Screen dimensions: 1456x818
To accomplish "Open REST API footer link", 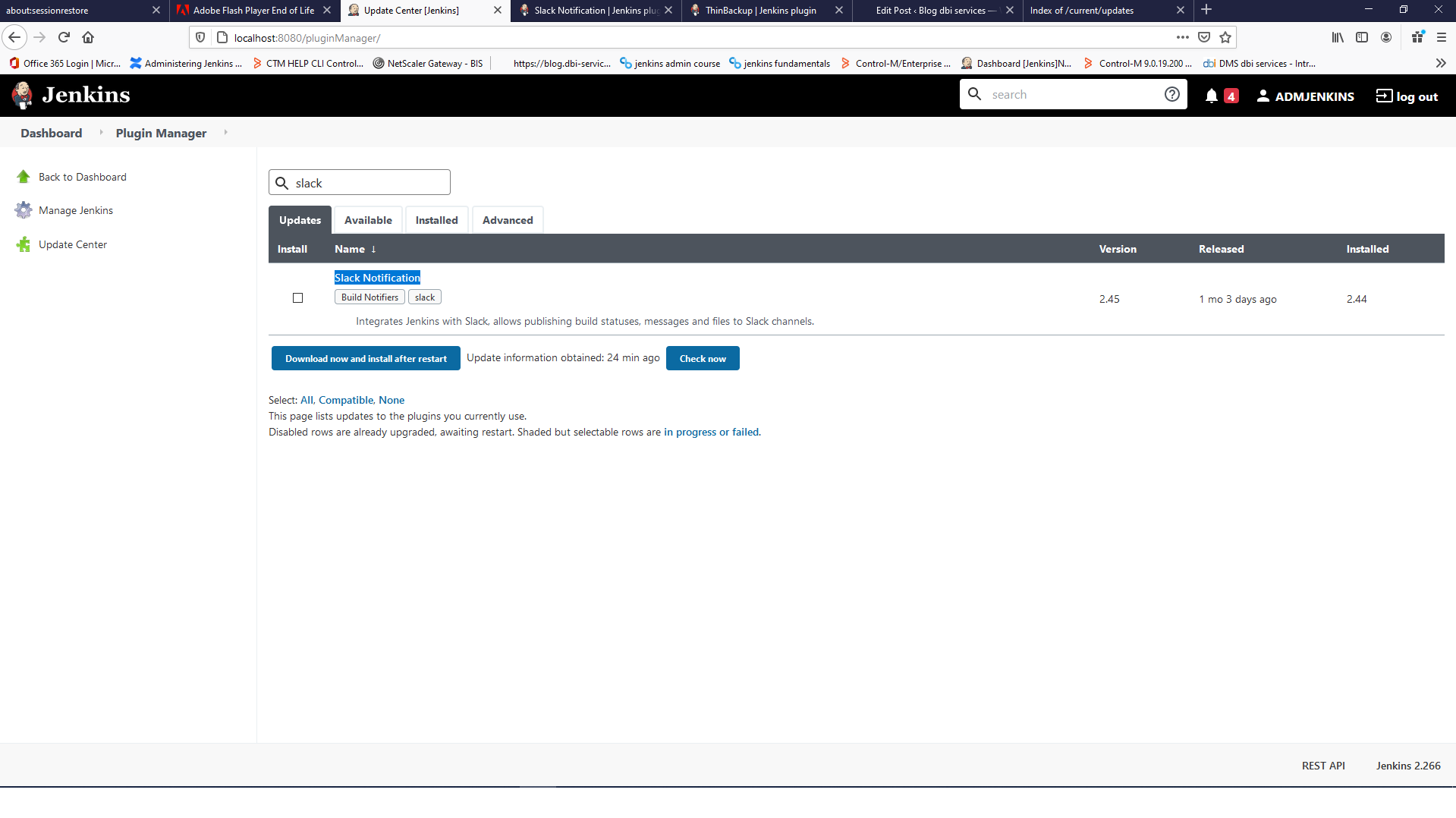I will coord(1323,766).
